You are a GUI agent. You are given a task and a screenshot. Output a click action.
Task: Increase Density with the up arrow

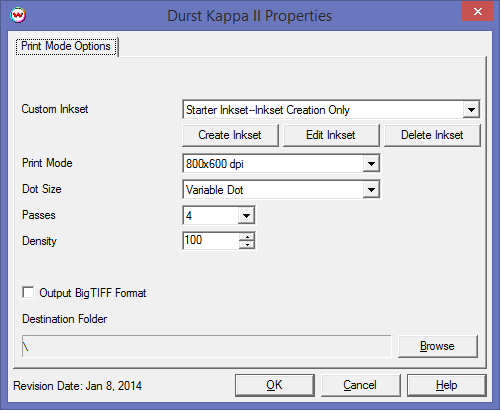click(x=247, y=236)
